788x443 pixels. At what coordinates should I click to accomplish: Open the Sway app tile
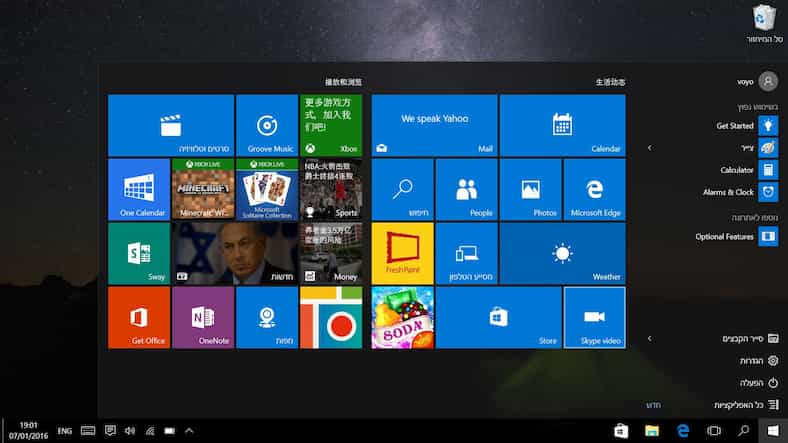tap(138, 253)
